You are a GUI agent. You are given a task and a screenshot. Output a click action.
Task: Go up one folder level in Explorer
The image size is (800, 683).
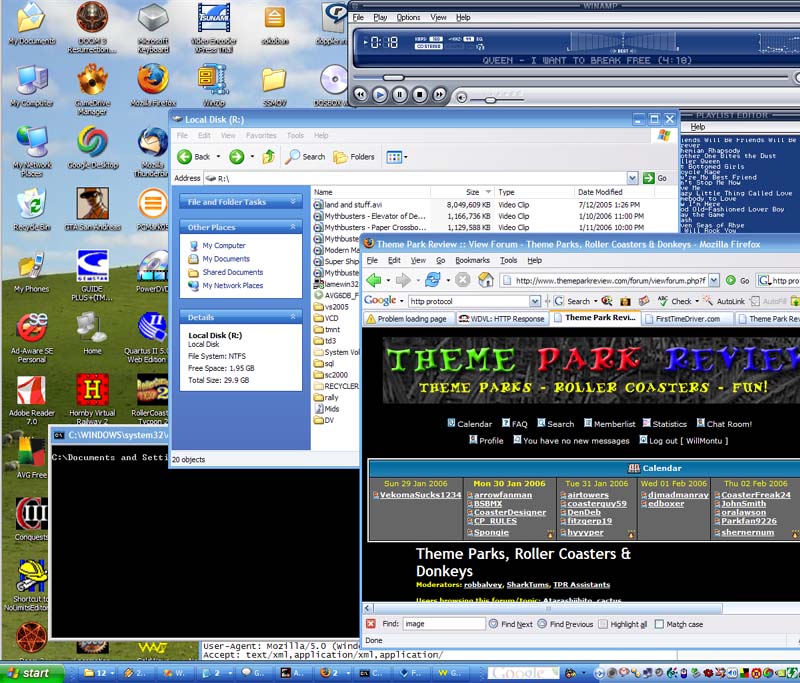click(269, 157)
